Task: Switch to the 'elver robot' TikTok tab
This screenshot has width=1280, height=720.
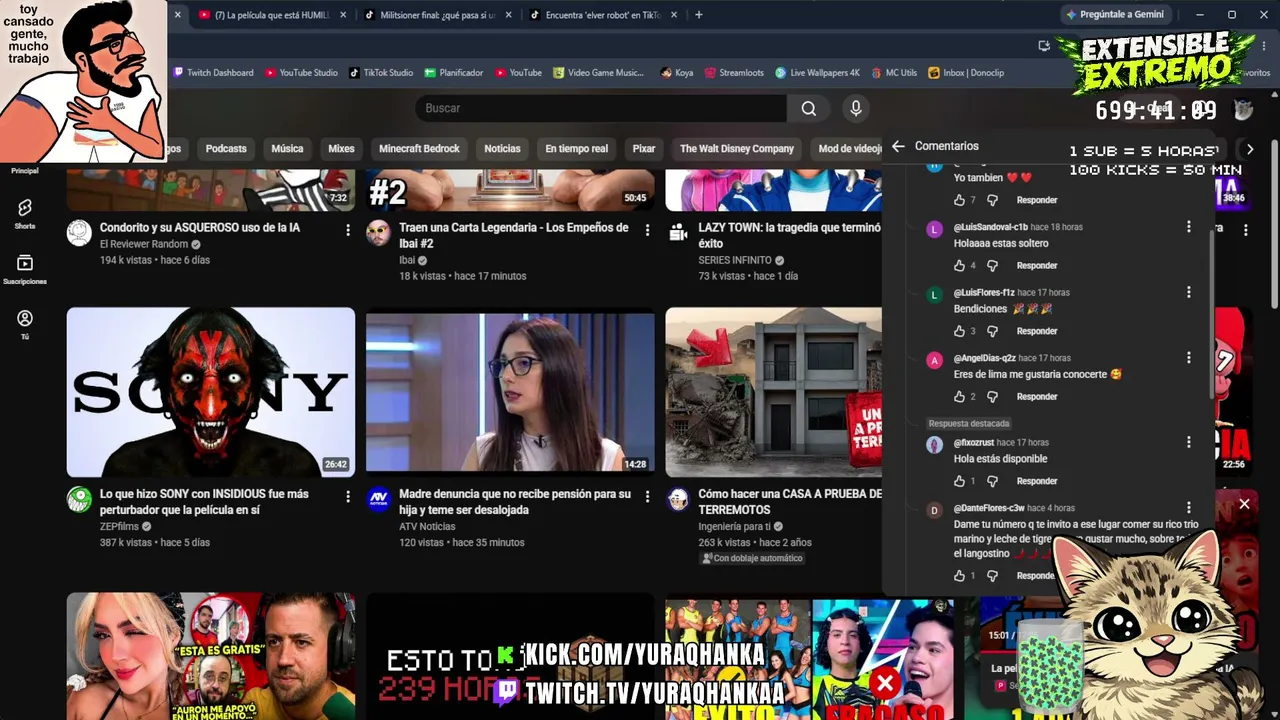Action: pyautogui.click(x=603, y=15)
